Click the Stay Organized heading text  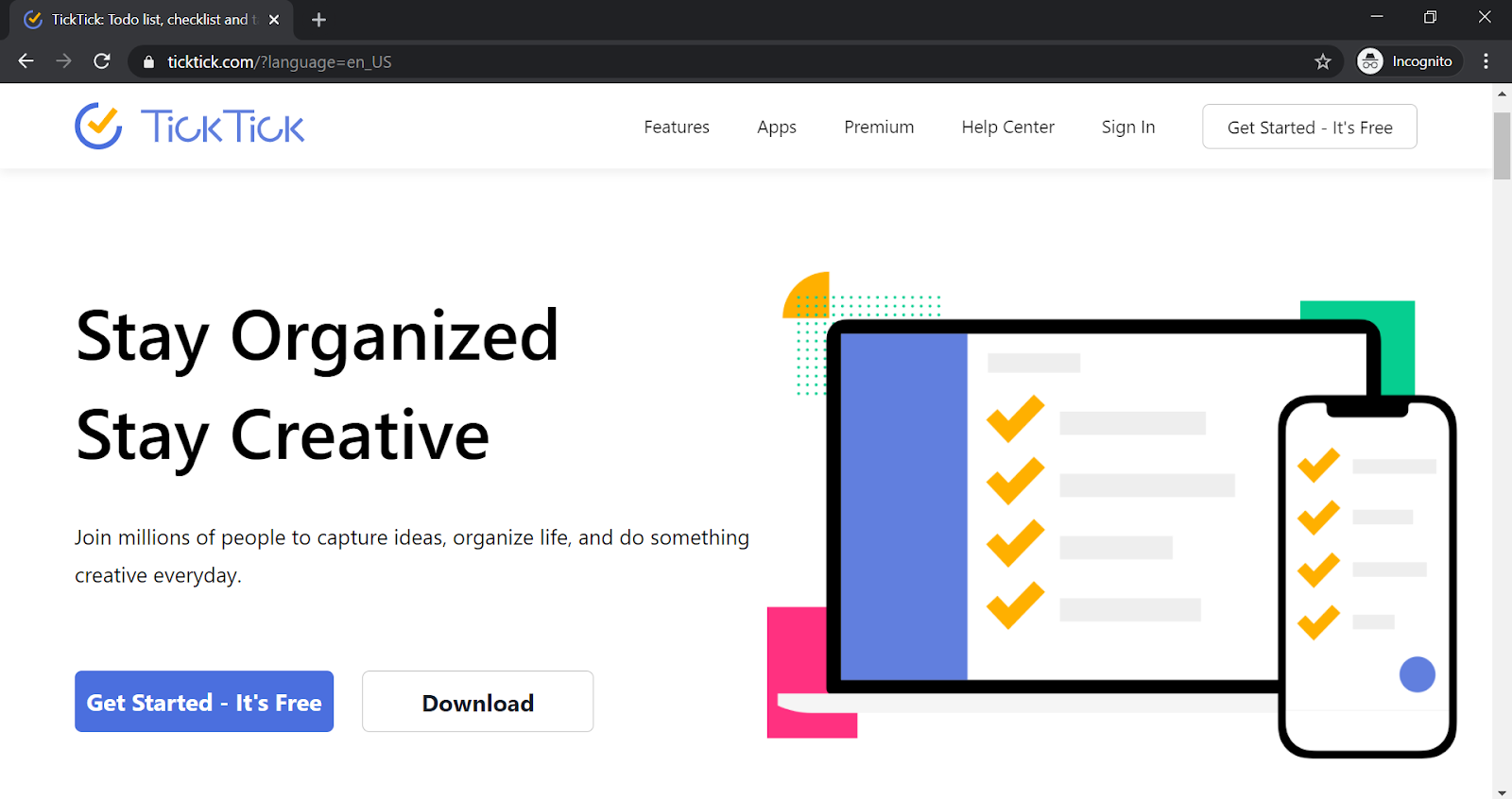(318, 337)
